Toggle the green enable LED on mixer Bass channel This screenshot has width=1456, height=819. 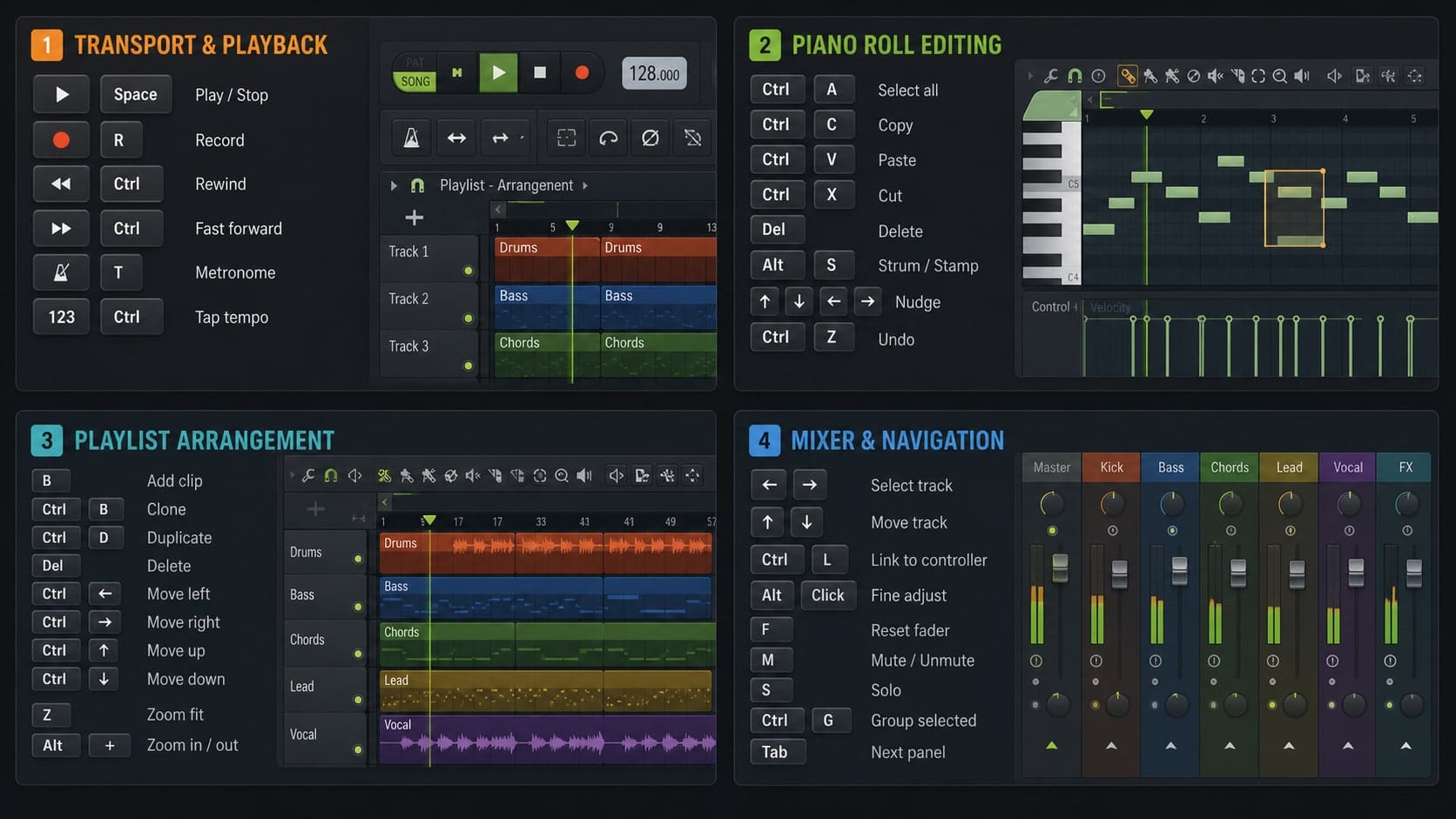click(x=1172, y=531)
